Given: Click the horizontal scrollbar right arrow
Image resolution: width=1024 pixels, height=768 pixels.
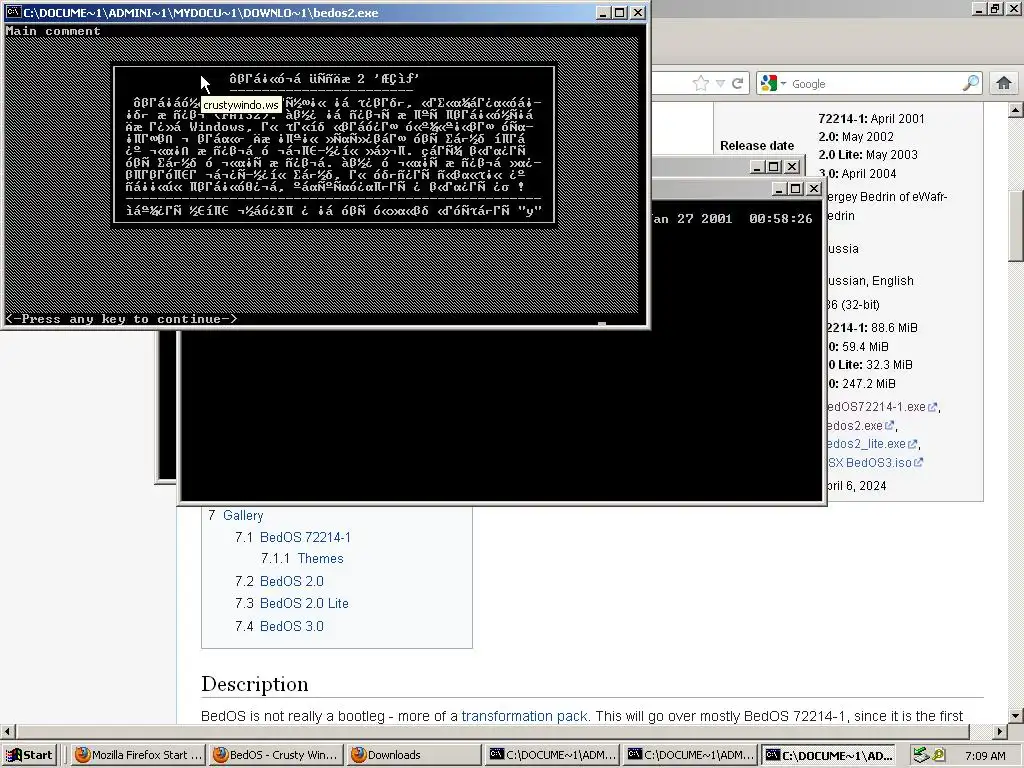Looking at the screenshot, I should pos(1000,731).
